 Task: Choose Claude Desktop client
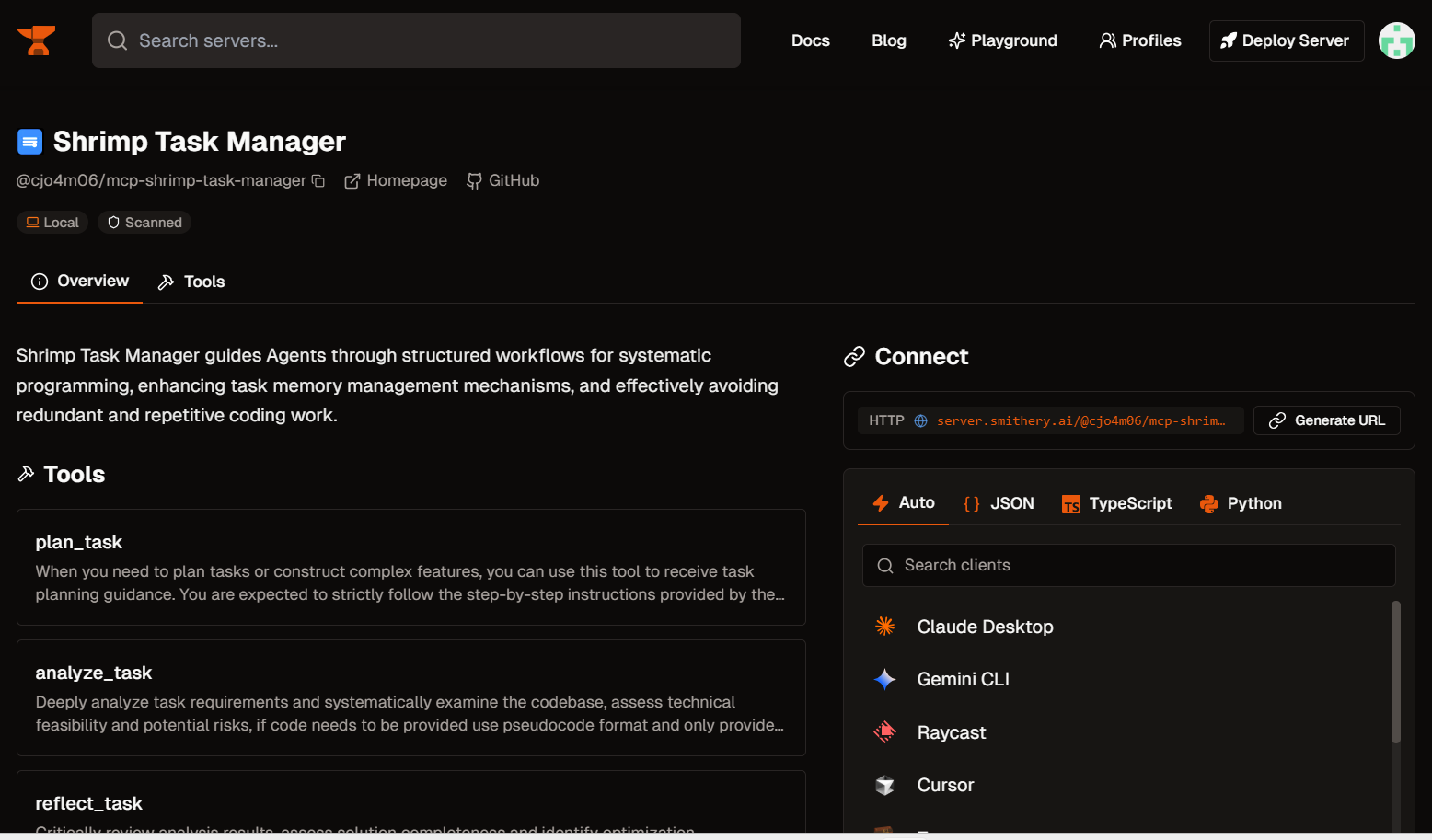coord(1126,627)
